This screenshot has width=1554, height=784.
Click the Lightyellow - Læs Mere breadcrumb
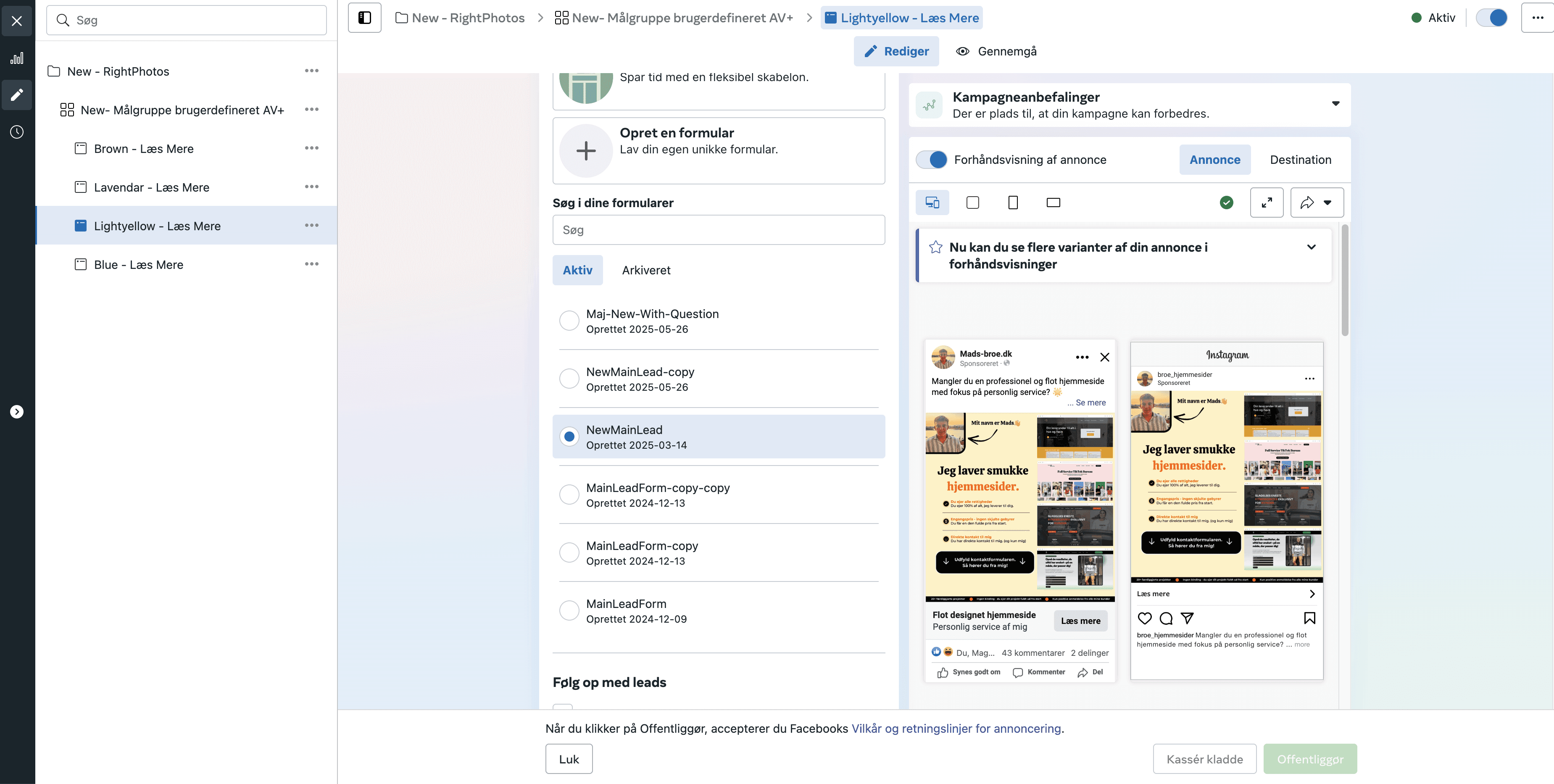click(x=901, y=18)
